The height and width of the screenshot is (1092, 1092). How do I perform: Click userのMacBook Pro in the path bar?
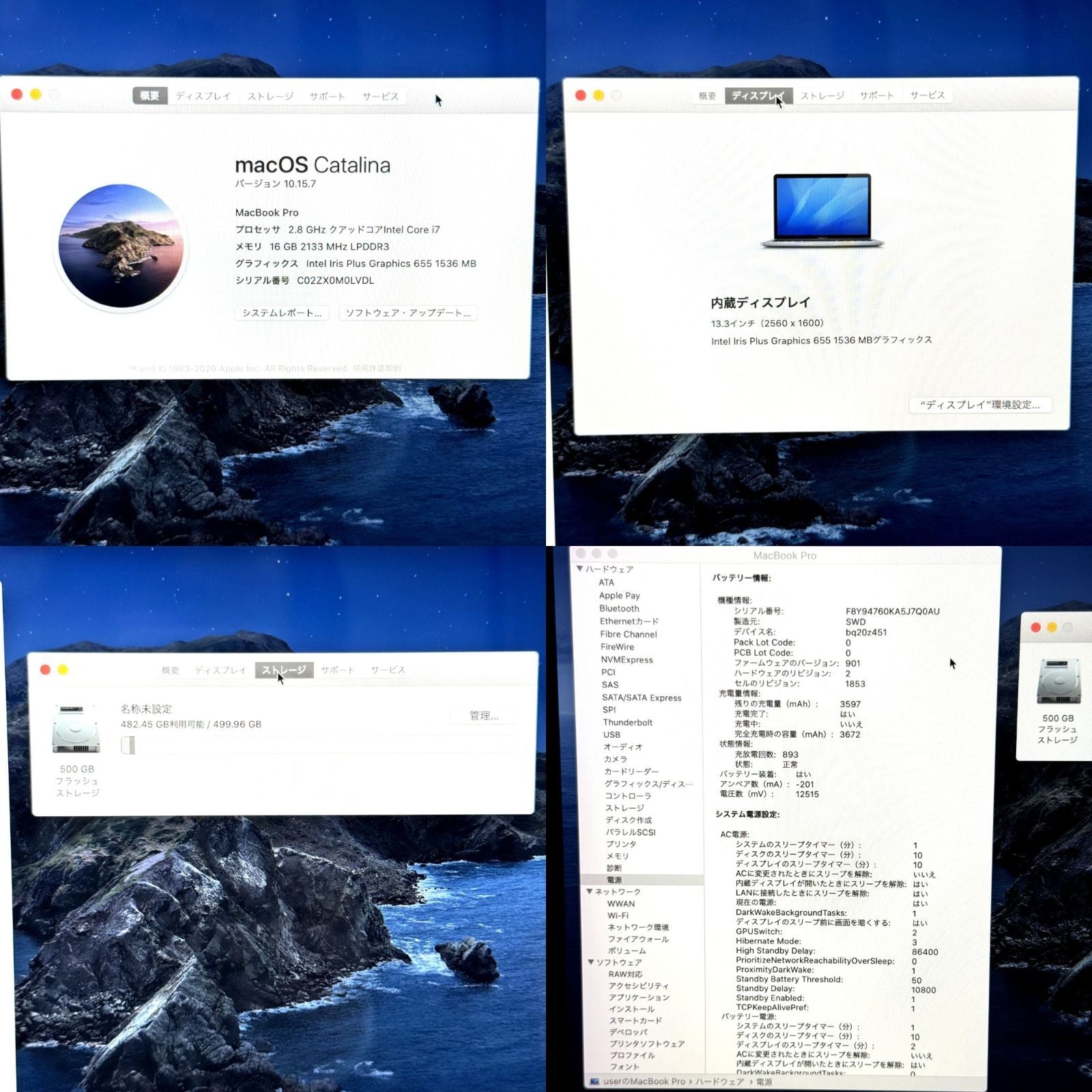coord(644,1082)
